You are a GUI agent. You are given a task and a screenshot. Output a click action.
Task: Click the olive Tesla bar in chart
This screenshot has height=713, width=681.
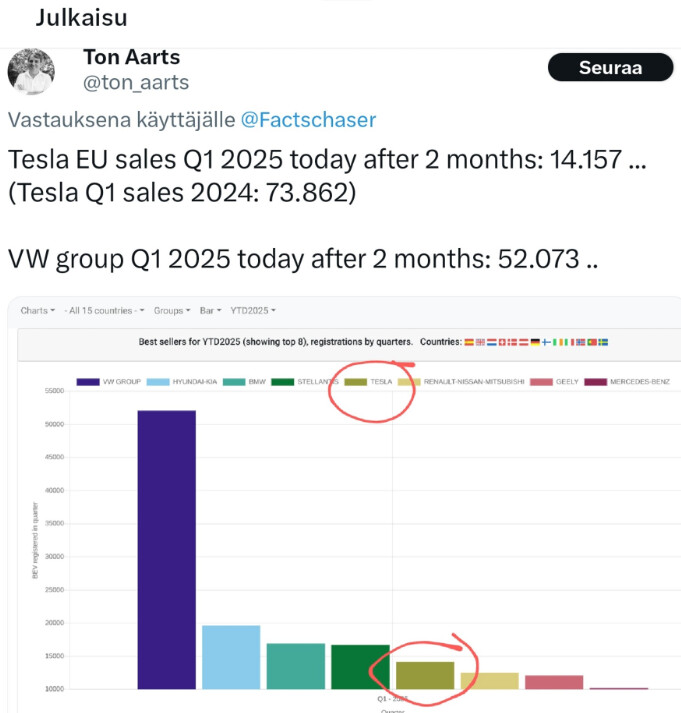coord(425,676)
